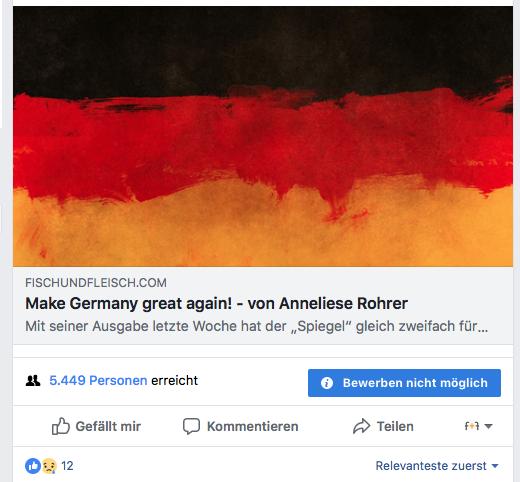Viewport: 520px width, 482px height.
Task: Click the FISCHUNDFLEISCH.COM source link
Action: coord(96,283)
